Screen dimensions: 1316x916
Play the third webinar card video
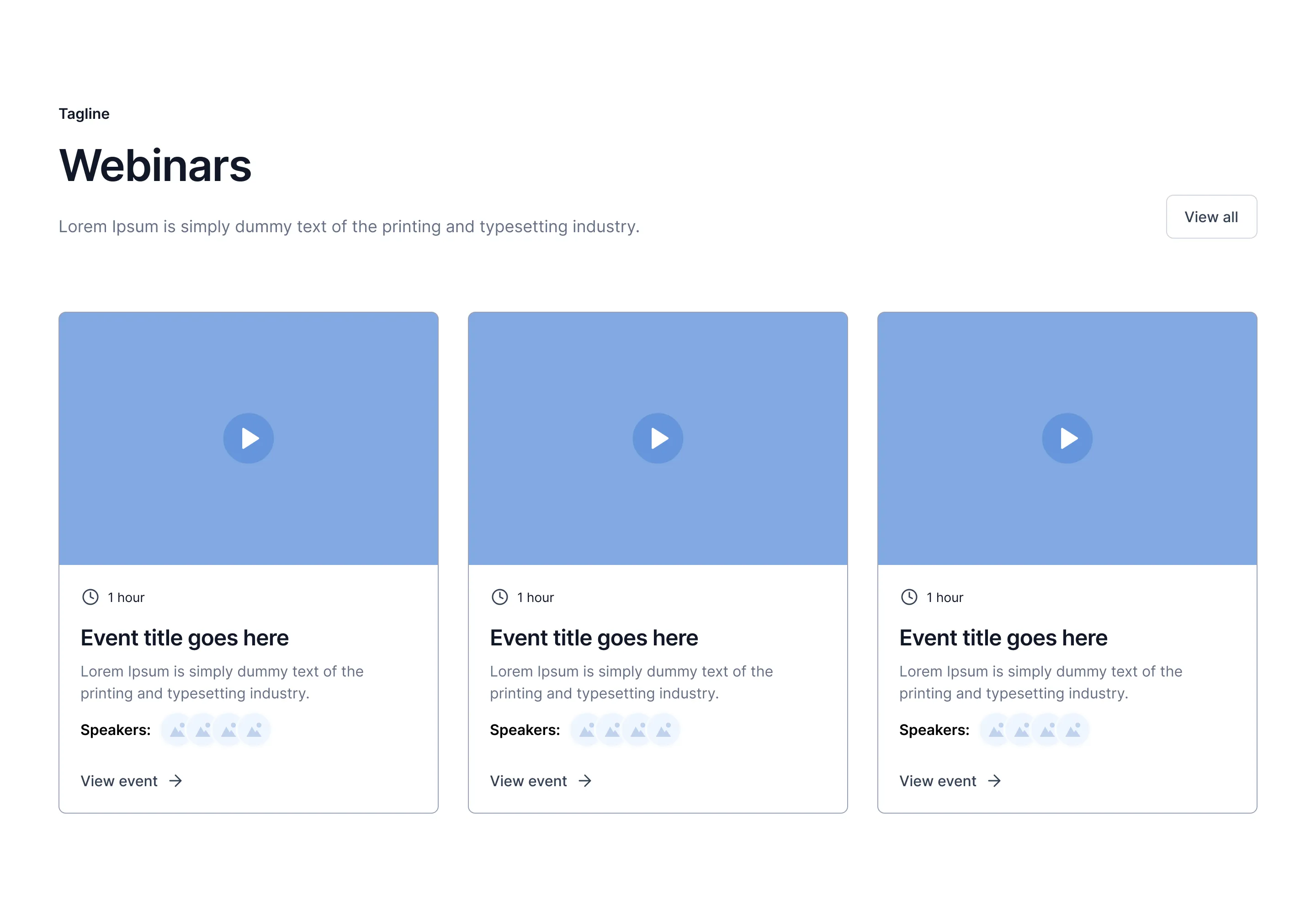tap(1067, 438)
